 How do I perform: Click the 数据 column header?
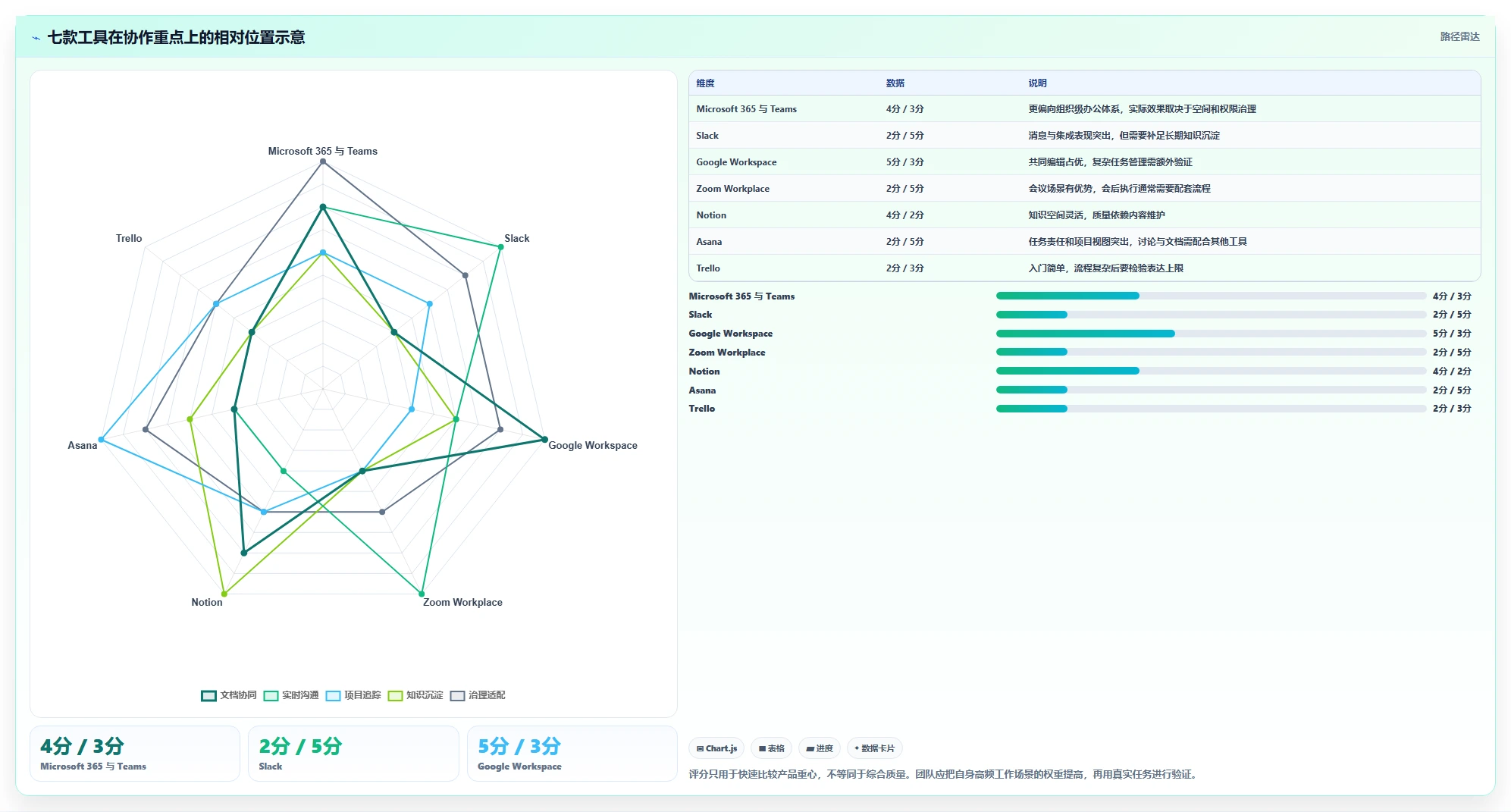[895, 83]
